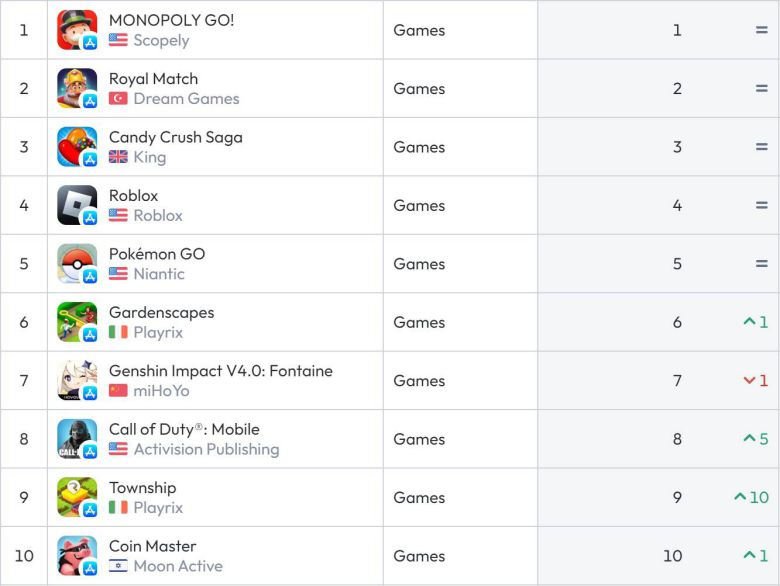Click the MONOPOLY GO! app icon
Image resolution: width=780 pixels, height=586 pixels.
pos(77,30)
